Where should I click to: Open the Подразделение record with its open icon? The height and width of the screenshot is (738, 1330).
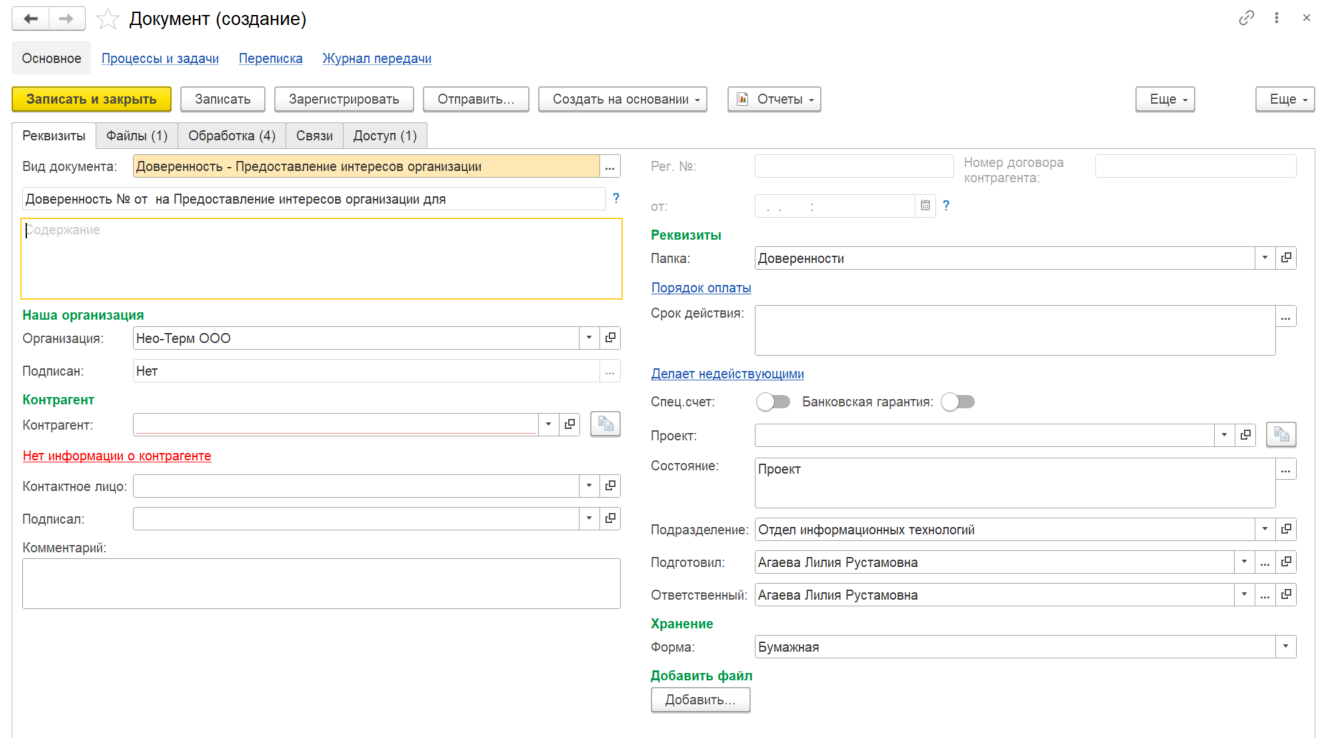1286,530
